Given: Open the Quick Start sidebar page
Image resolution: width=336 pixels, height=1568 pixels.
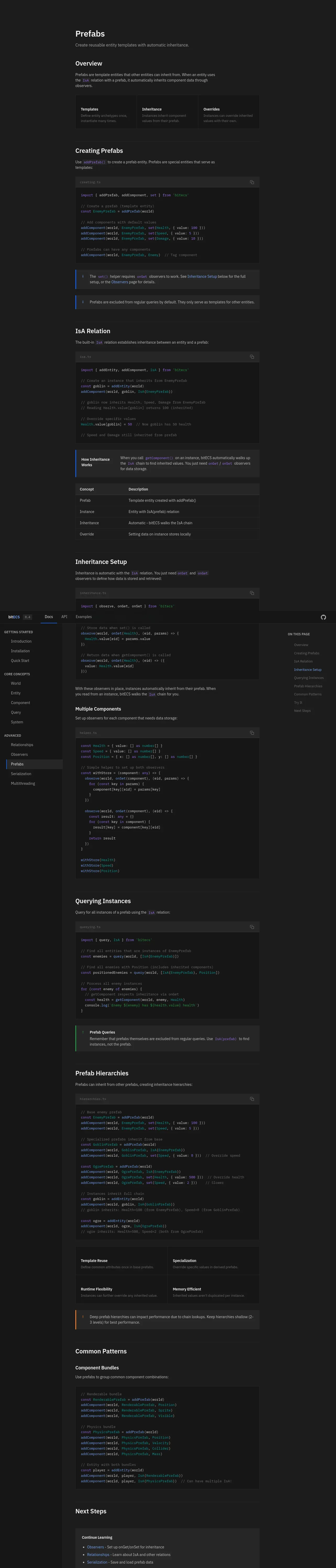Looking at the screenshot, I should [20, 660].
